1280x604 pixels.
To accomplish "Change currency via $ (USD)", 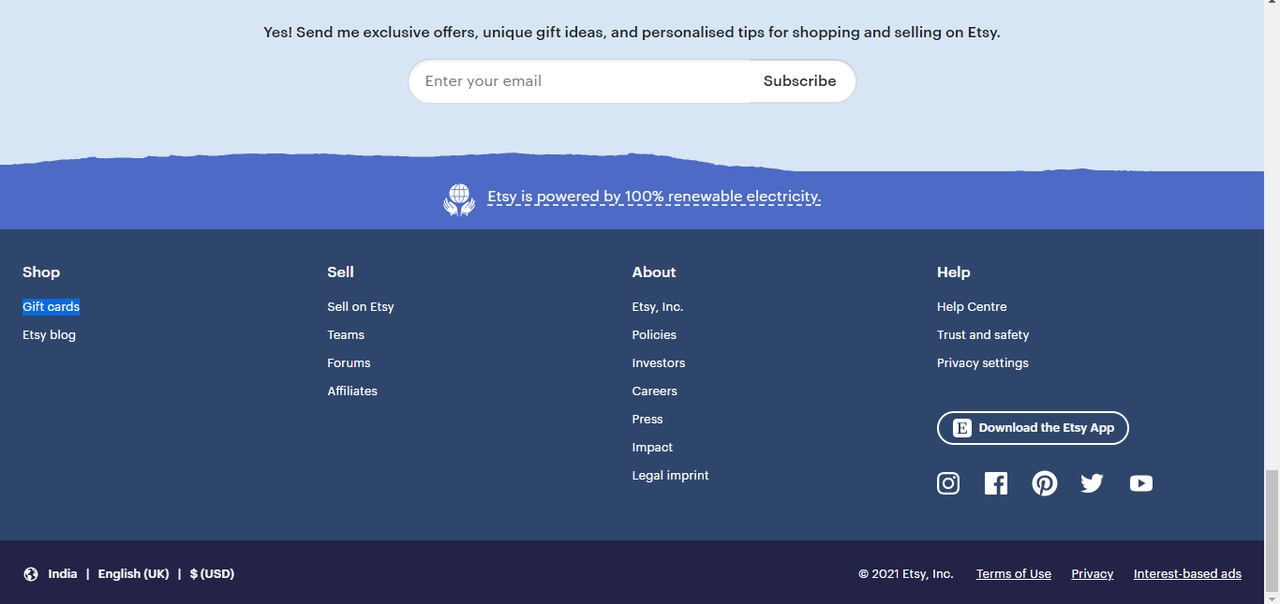I will tap(212, 574).
